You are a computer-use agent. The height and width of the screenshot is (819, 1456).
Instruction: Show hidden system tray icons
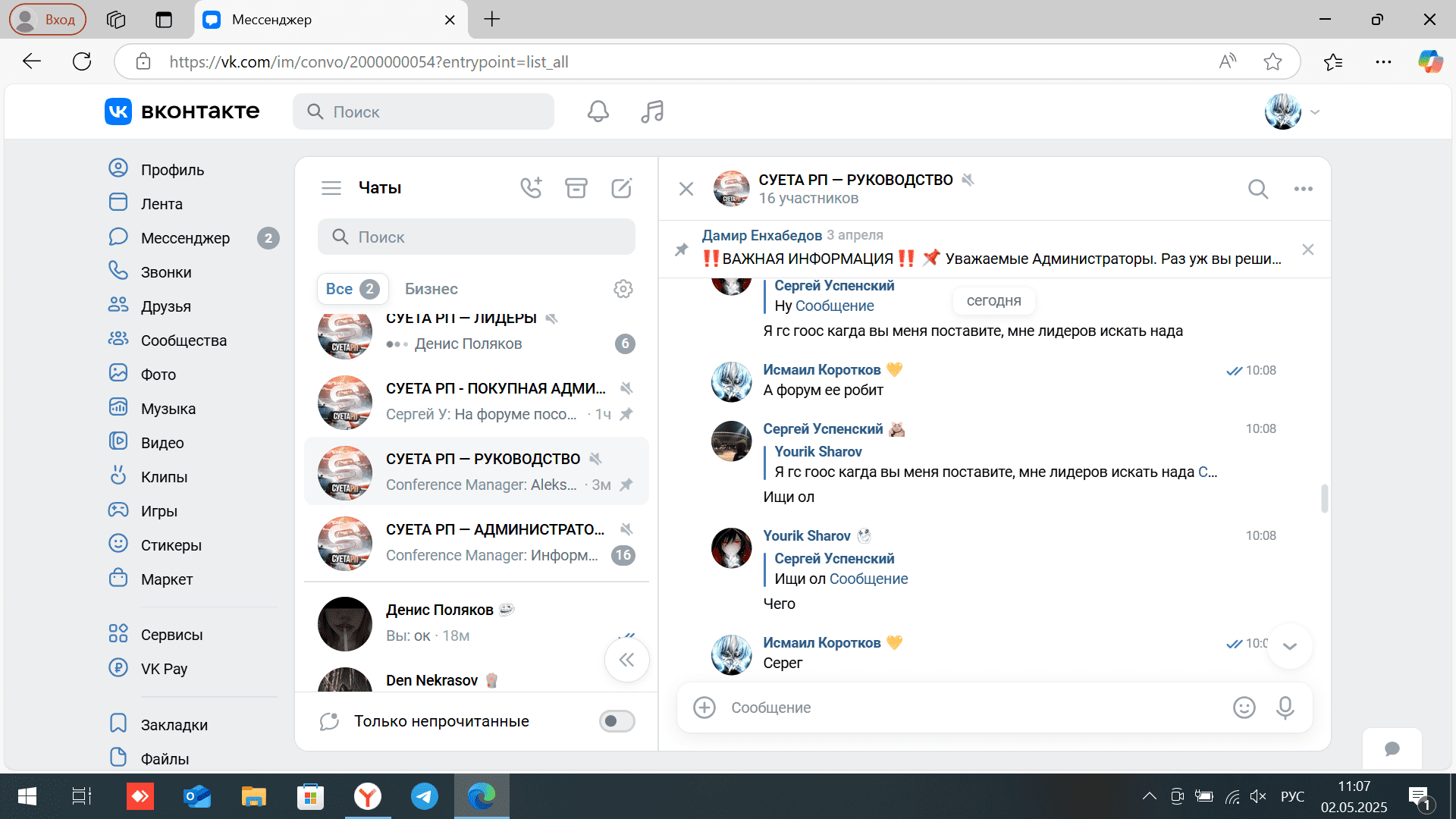pyautogui.click(x=1149, y=796)
